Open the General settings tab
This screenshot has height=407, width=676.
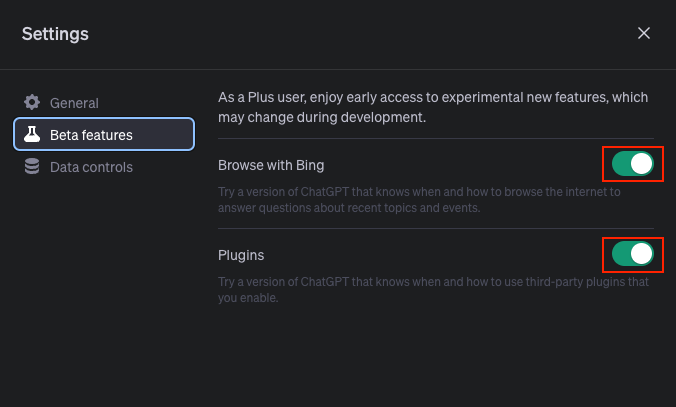pyautogui.click(x=104, y=103)
